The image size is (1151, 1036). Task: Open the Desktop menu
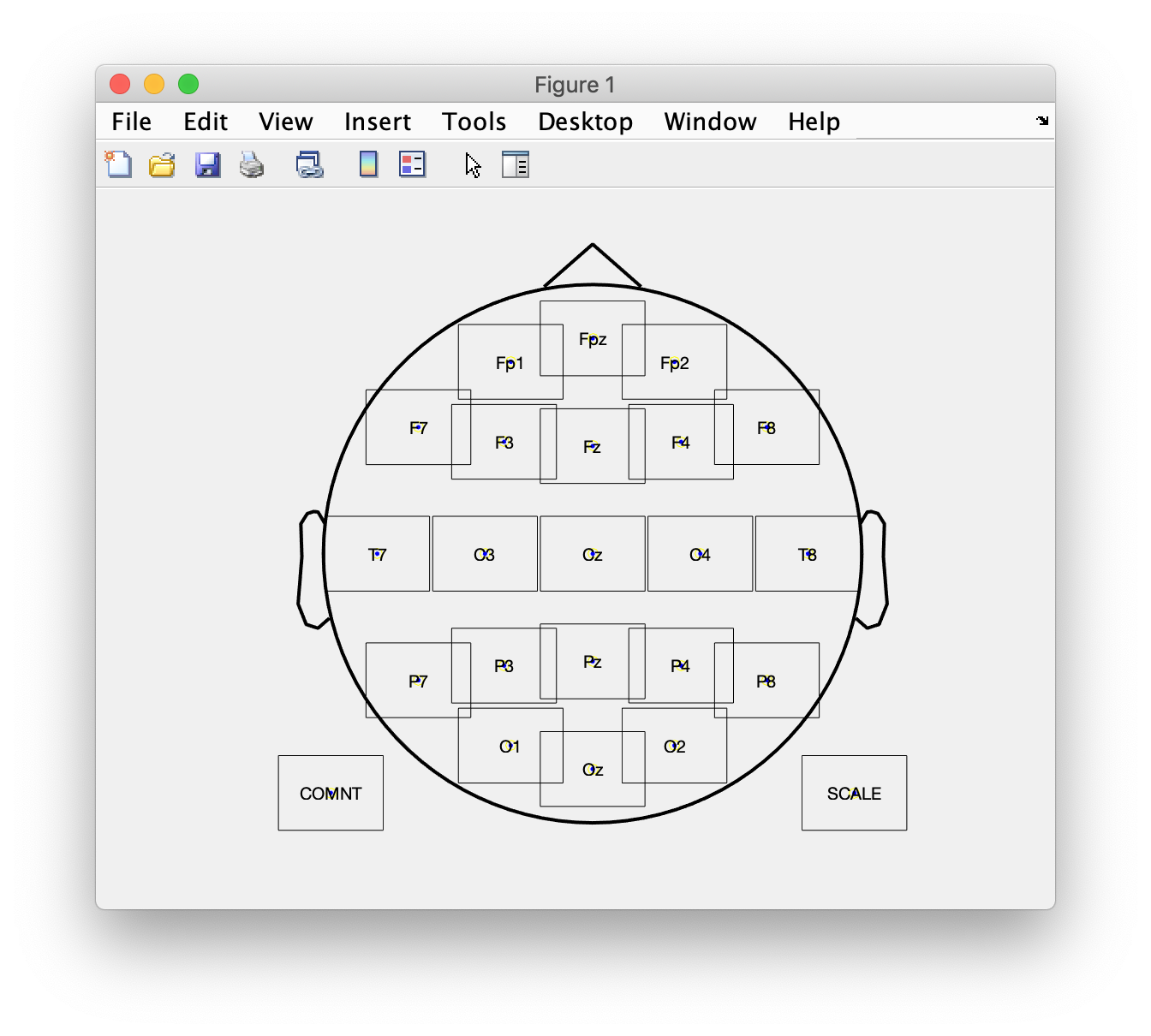(x=586, y=122)
